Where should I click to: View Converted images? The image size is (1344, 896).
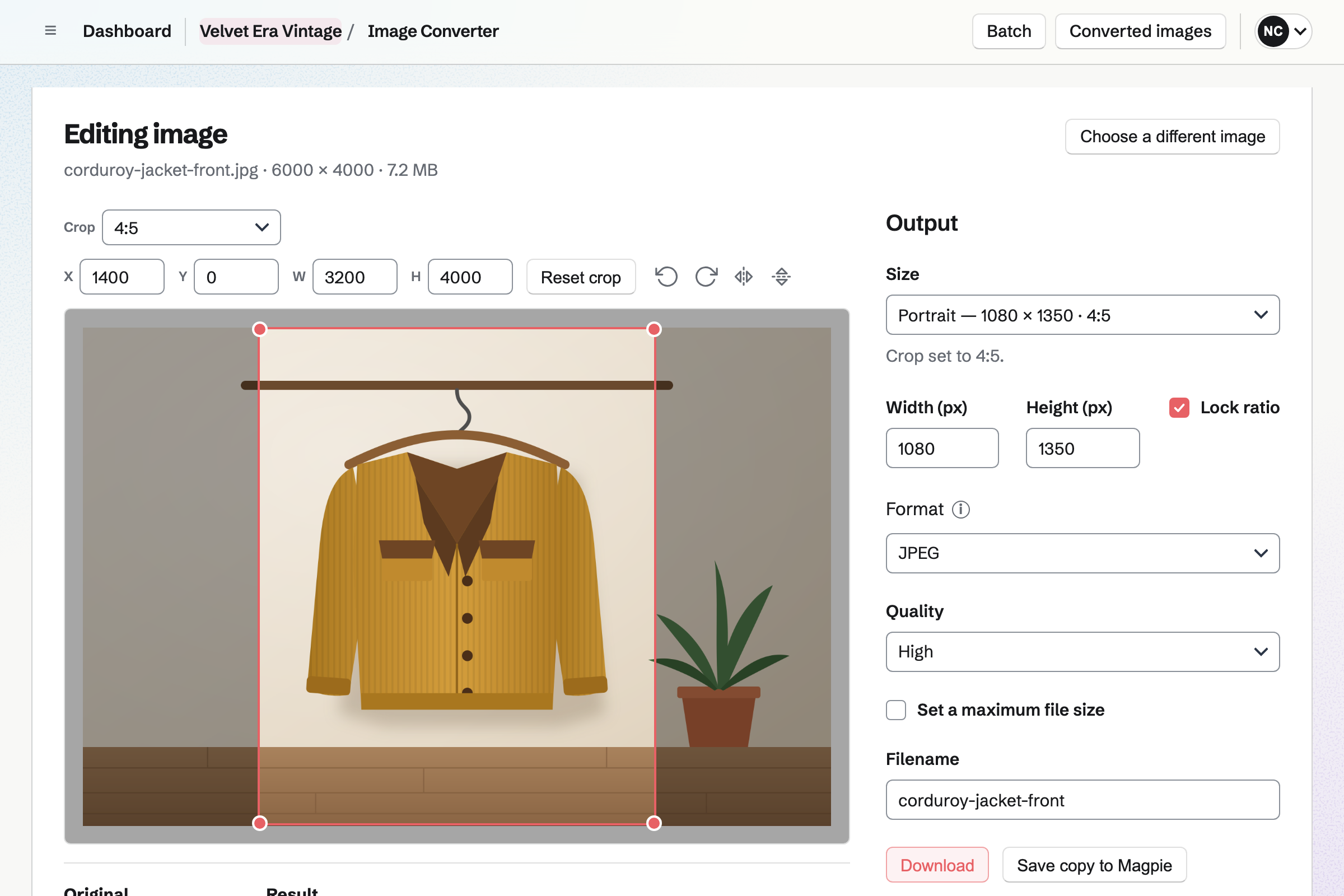1140,31
